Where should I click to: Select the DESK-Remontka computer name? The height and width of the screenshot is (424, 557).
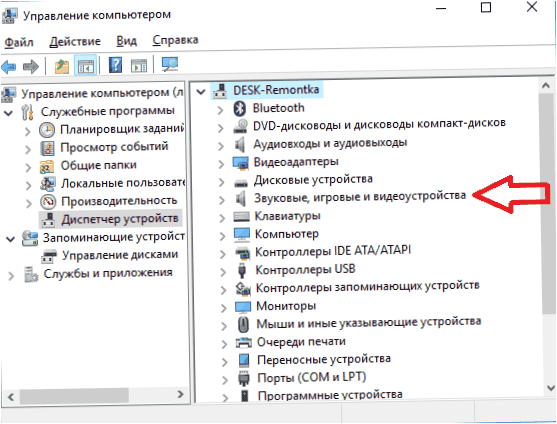point(276,89)
